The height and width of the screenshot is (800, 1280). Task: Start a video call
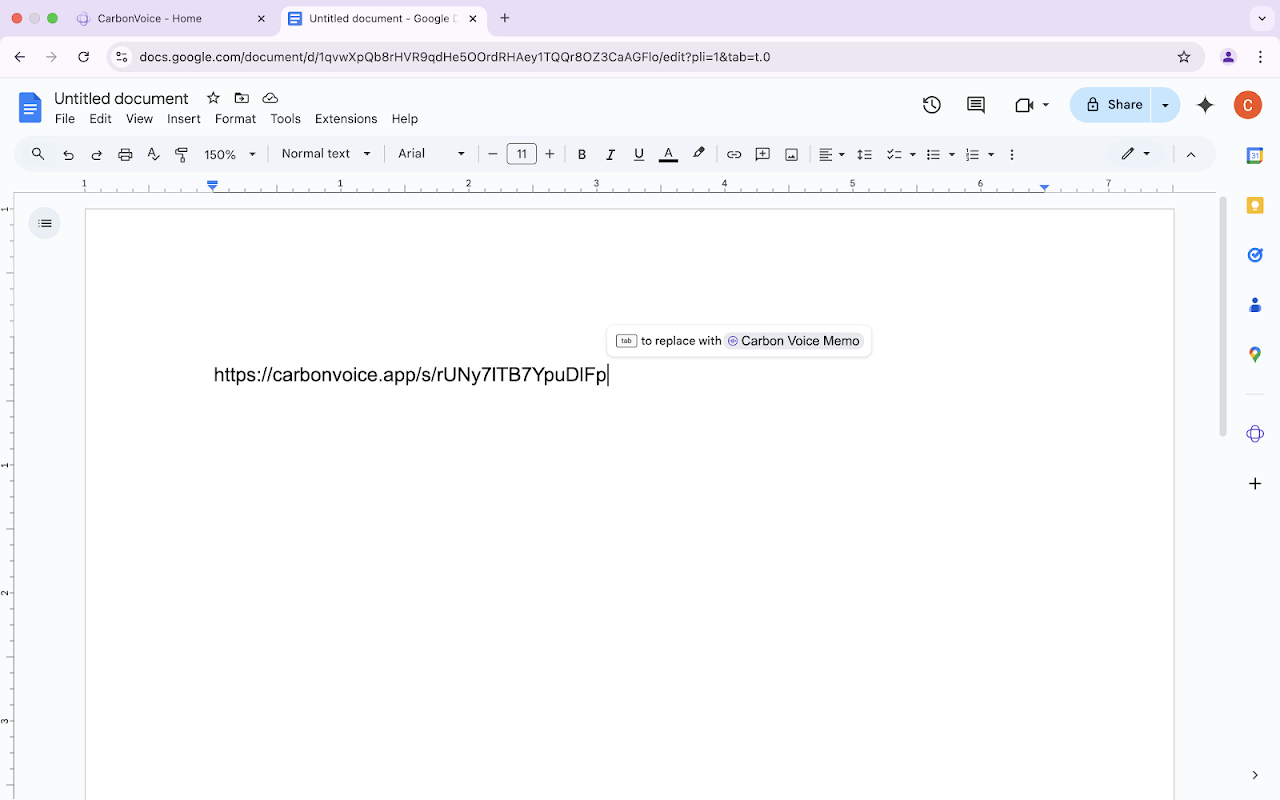click(x=1023, y=105)
